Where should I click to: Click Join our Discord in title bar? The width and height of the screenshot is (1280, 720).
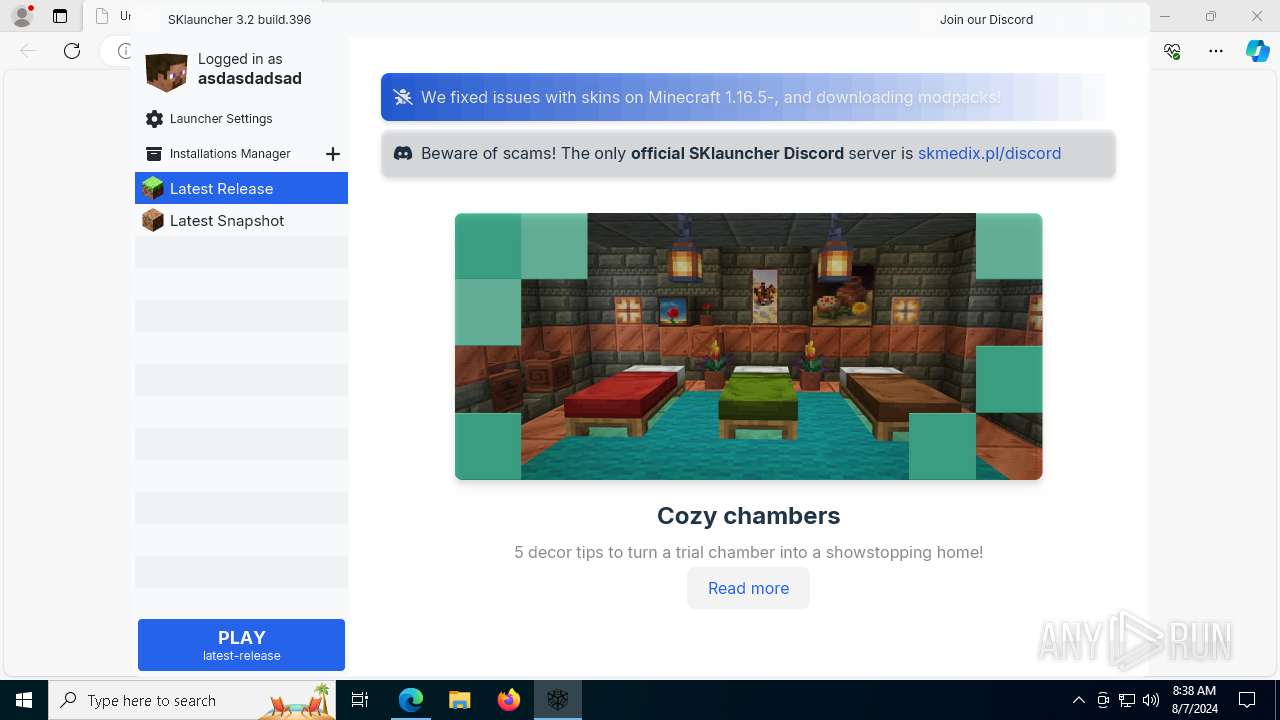click(986, 19)
